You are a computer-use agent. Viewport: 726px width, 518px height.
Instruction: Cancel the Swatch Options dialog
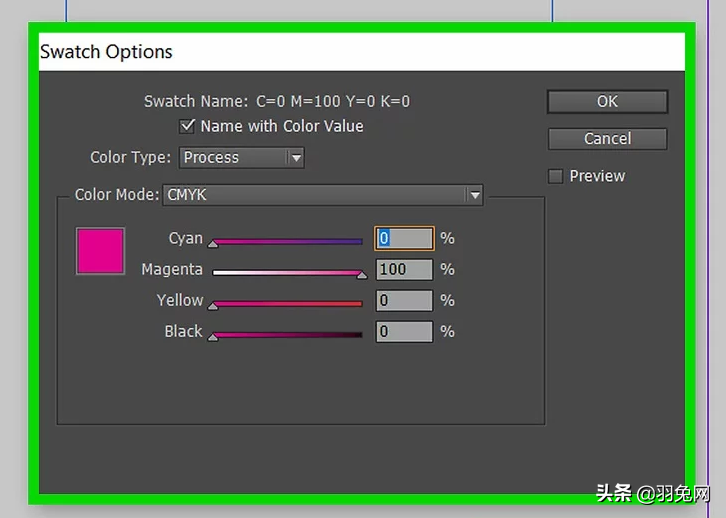coord(607,138)
